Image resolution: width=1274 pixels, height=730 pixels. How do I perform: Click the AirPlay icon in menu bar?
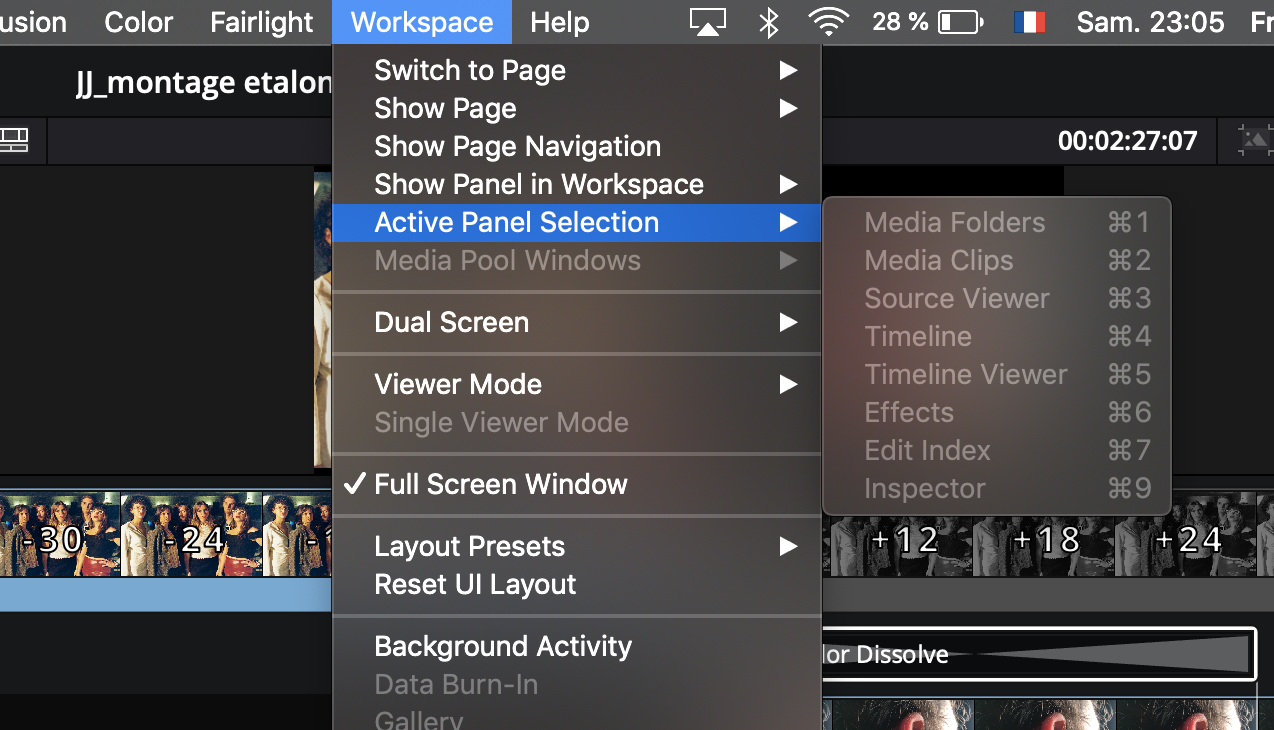[707, 22]
